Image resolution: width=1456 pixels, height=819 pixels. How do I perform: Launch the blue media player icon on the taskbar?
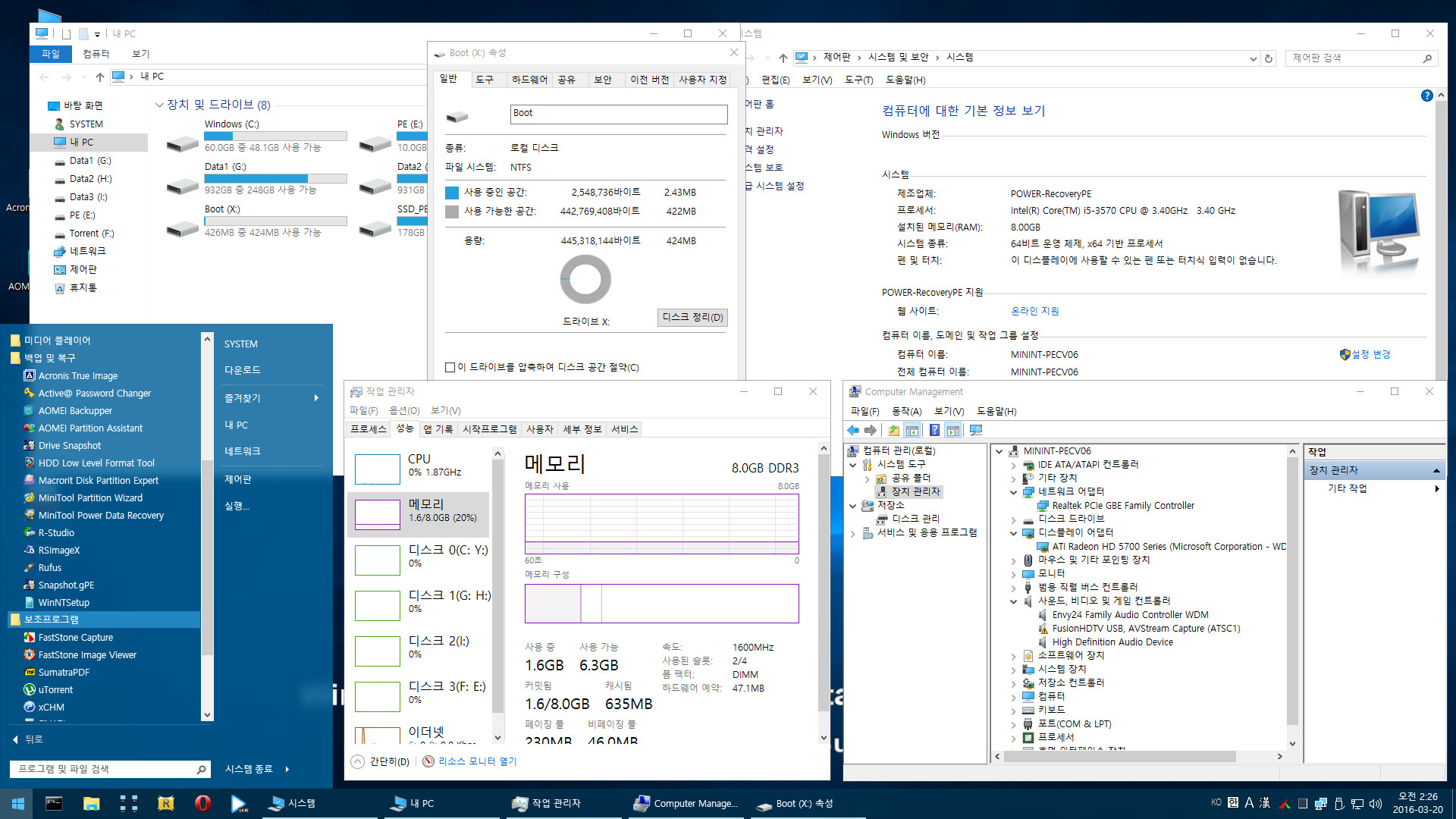tap(239, 803)
